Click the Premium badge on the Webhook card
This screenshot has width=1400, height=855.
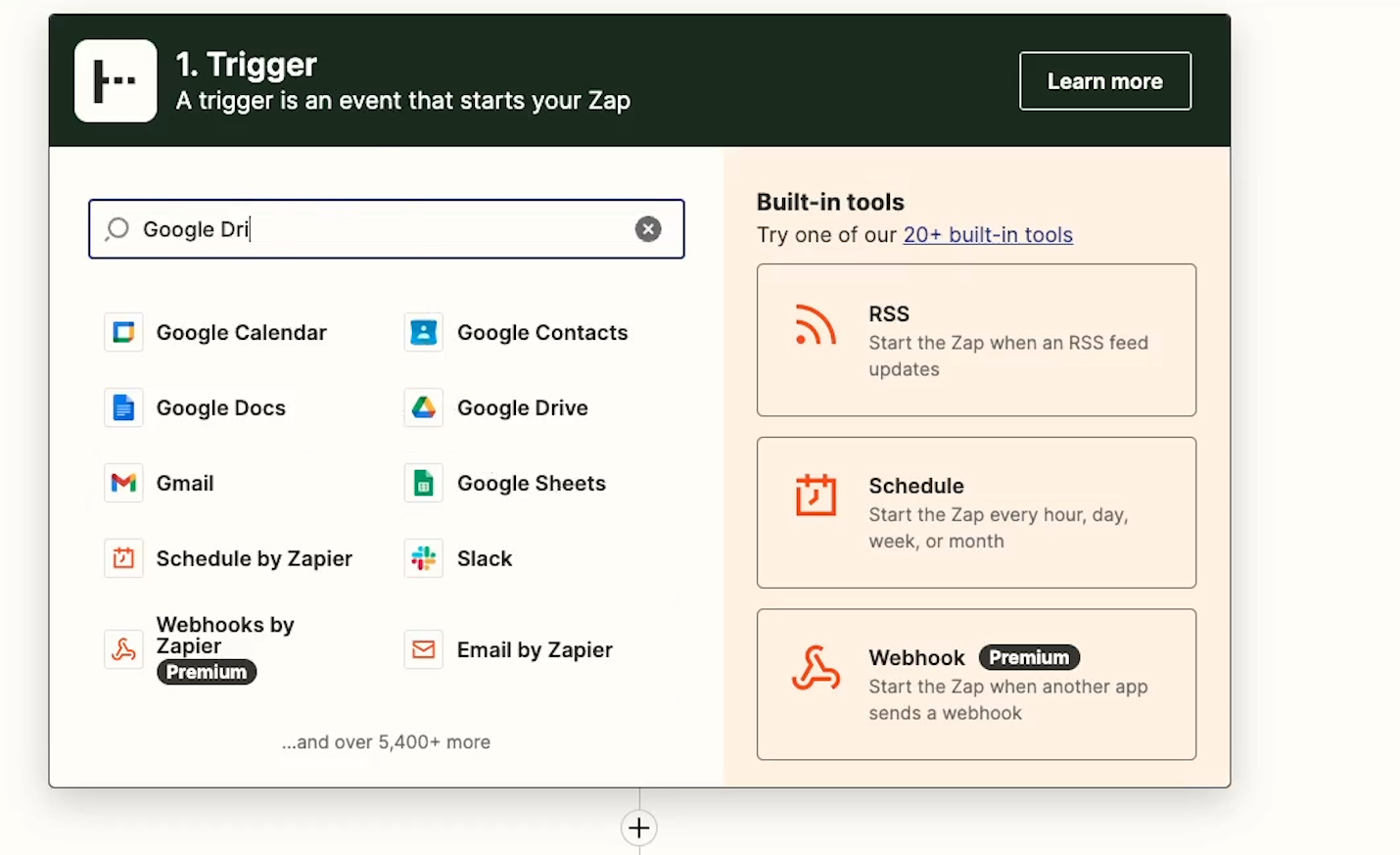pos(1029,658)
